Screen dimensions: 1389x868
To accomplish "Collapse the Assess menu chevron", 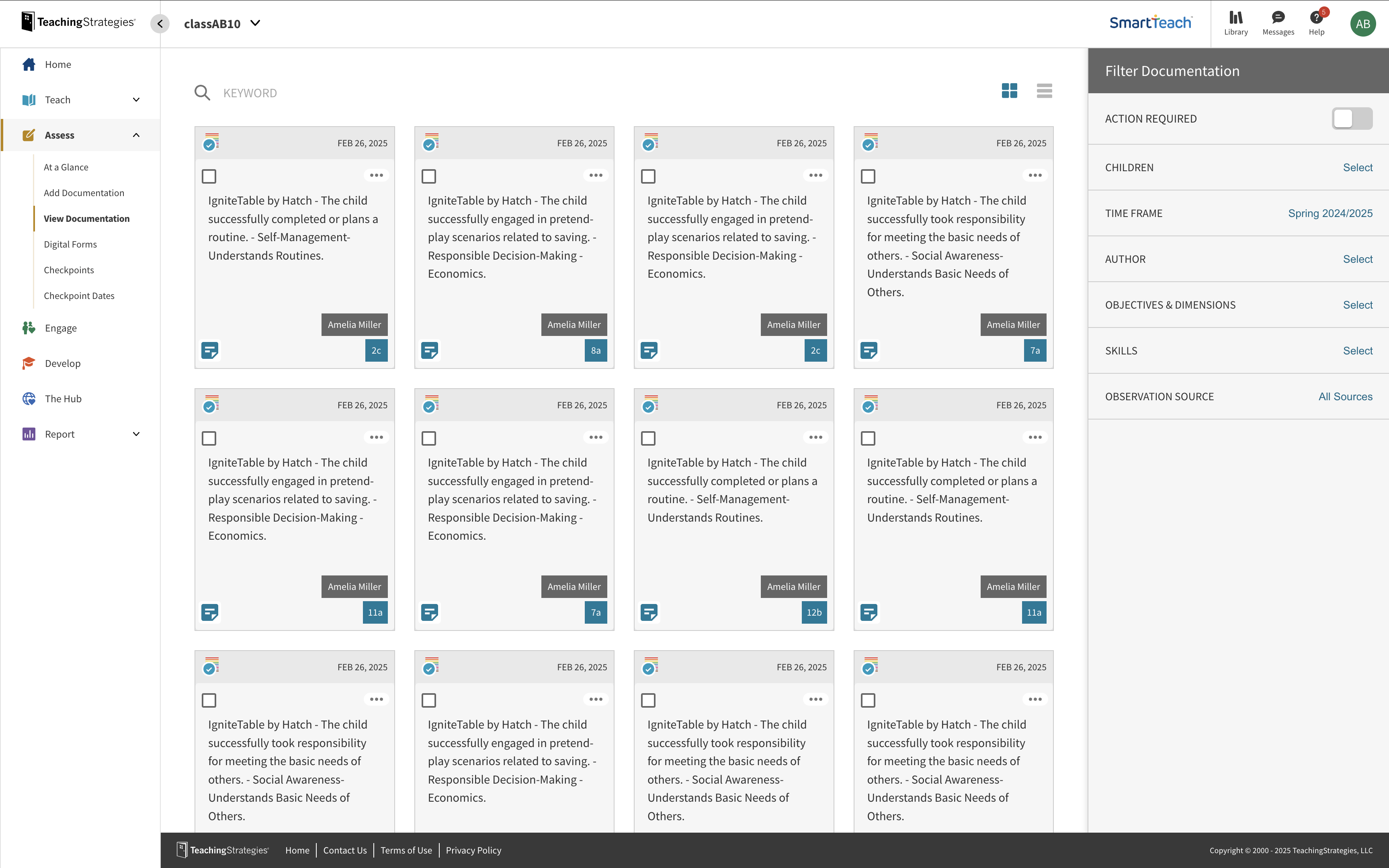I will click(x=136, y=135).
